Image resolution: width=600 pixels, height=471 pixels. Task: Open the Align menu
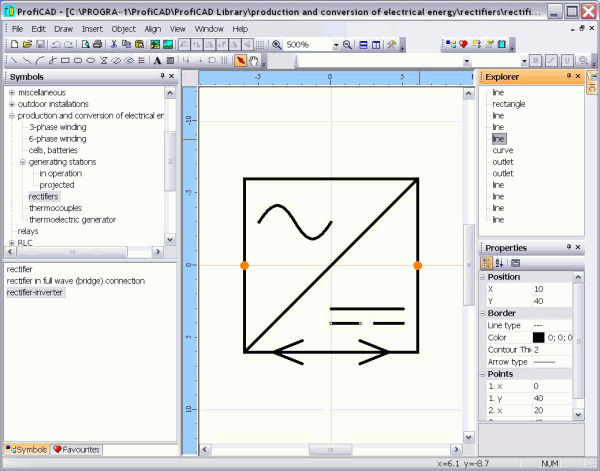coord(153,29)
